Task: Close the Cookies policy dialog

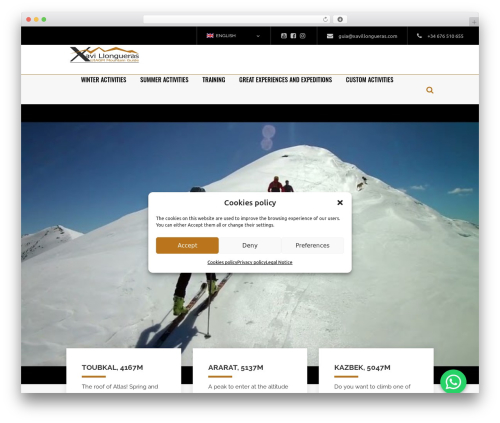Action: (x=340, y=202)
